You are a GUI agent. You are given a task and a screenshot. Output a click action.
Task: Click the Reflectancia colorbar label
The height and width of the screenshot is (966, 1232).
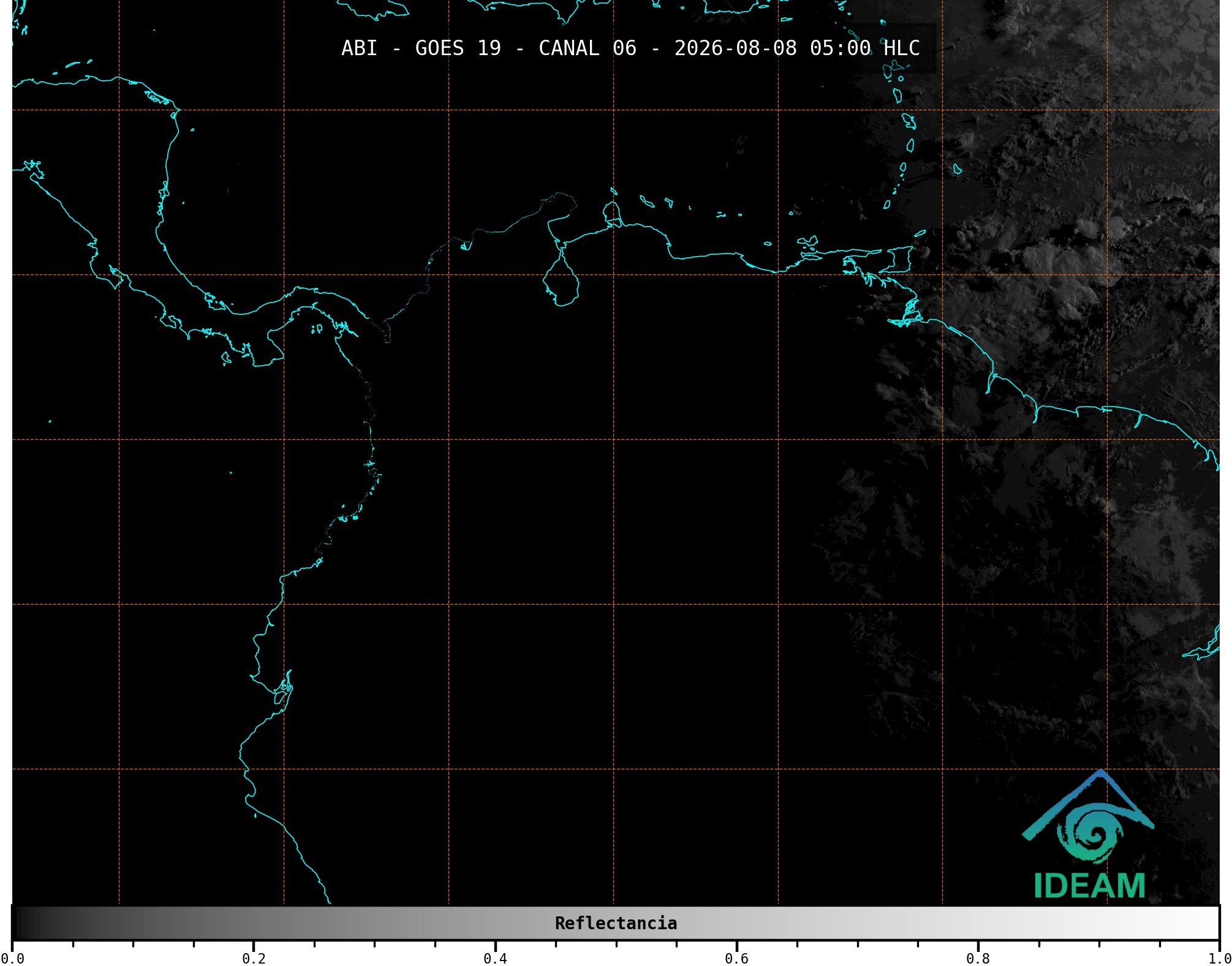616,923
